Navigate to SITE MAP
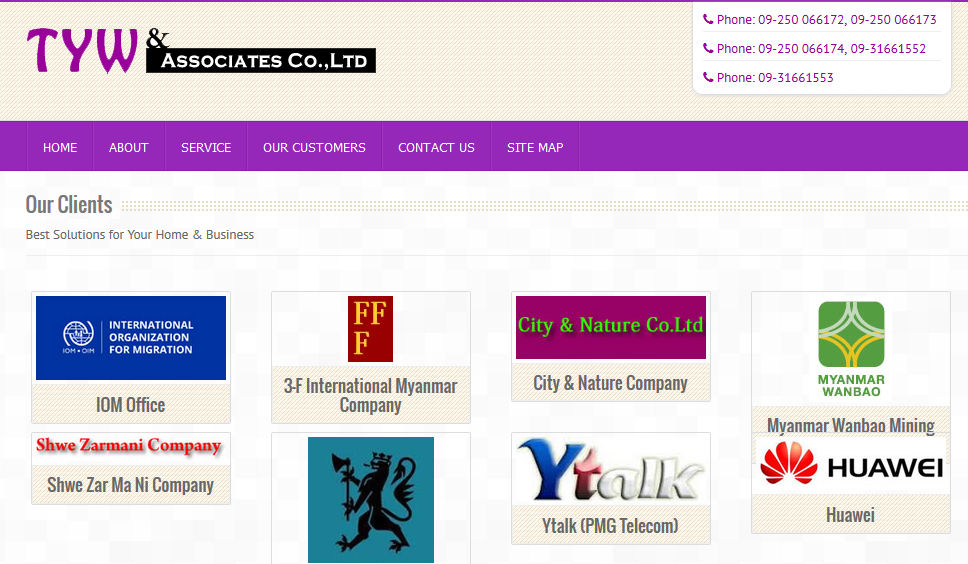Viewport: 968px width, 564px height. (535, 147)
